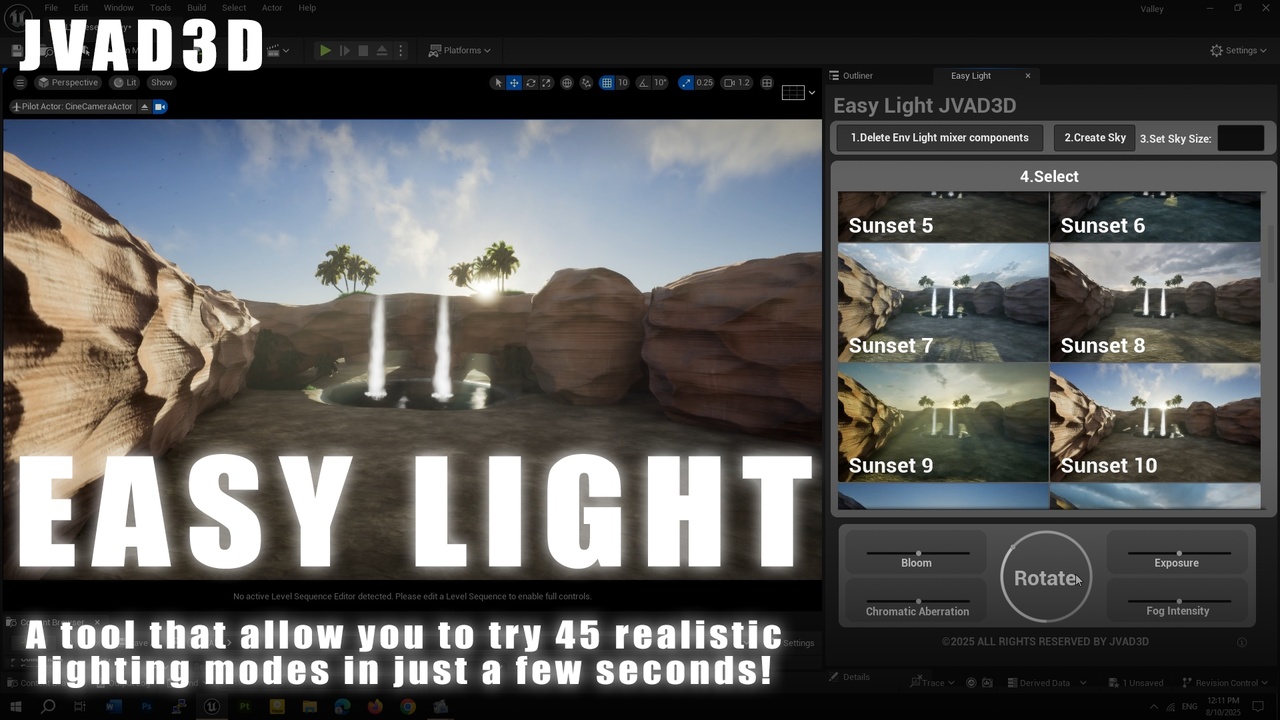Open the Lit view mode menu

pos(125,83)
